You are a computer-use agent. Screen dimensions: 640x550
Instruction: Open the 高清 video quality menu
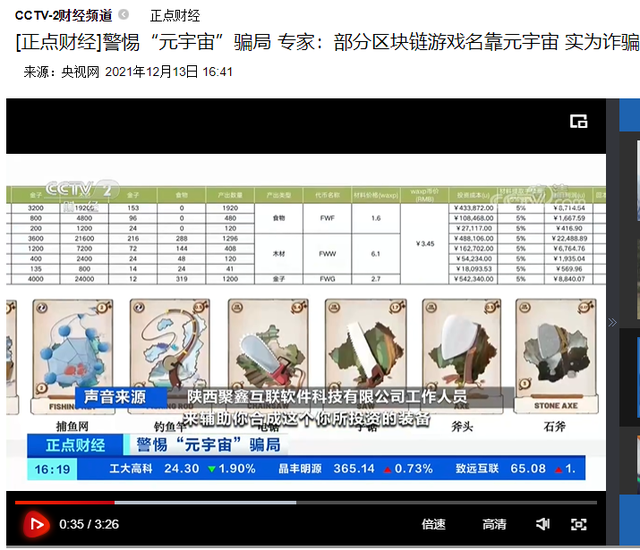click(494, 524)
